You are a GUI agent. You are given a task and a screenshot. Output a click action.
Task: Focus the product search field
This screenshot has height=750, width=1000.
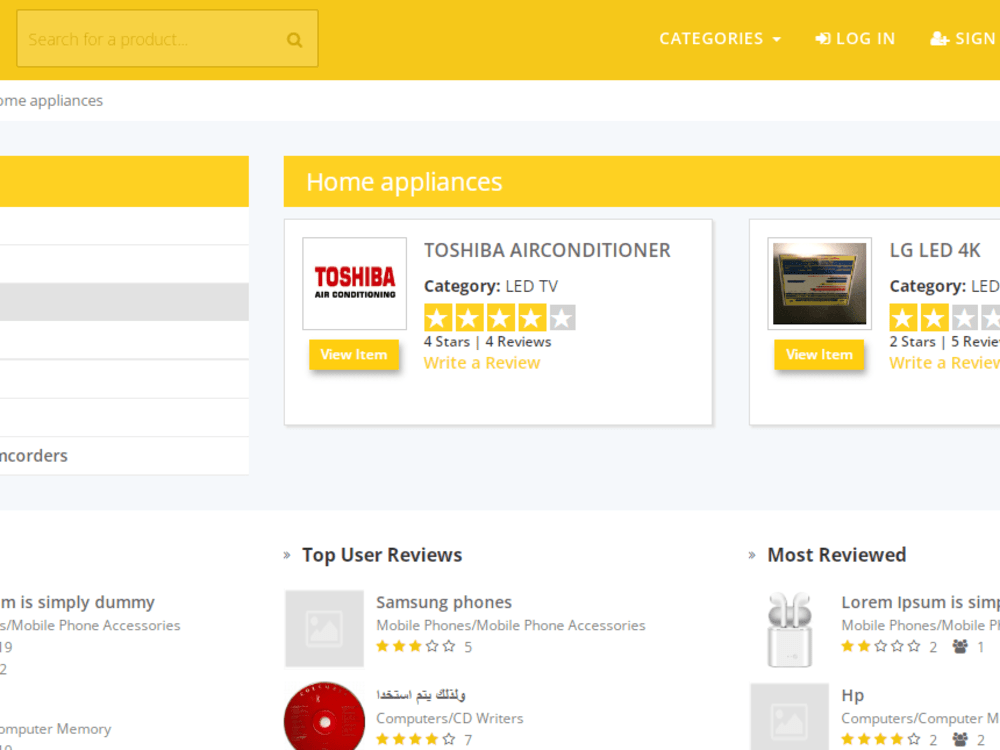click(x=167, y=38)
